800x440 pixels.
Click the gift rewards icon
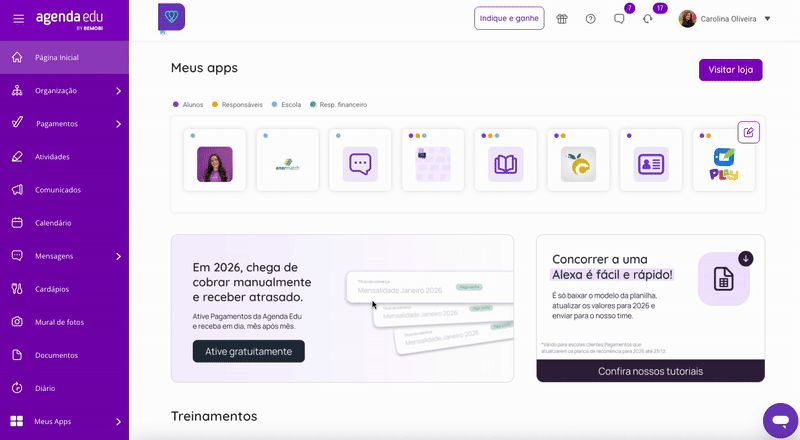click(x=562, y=19)
